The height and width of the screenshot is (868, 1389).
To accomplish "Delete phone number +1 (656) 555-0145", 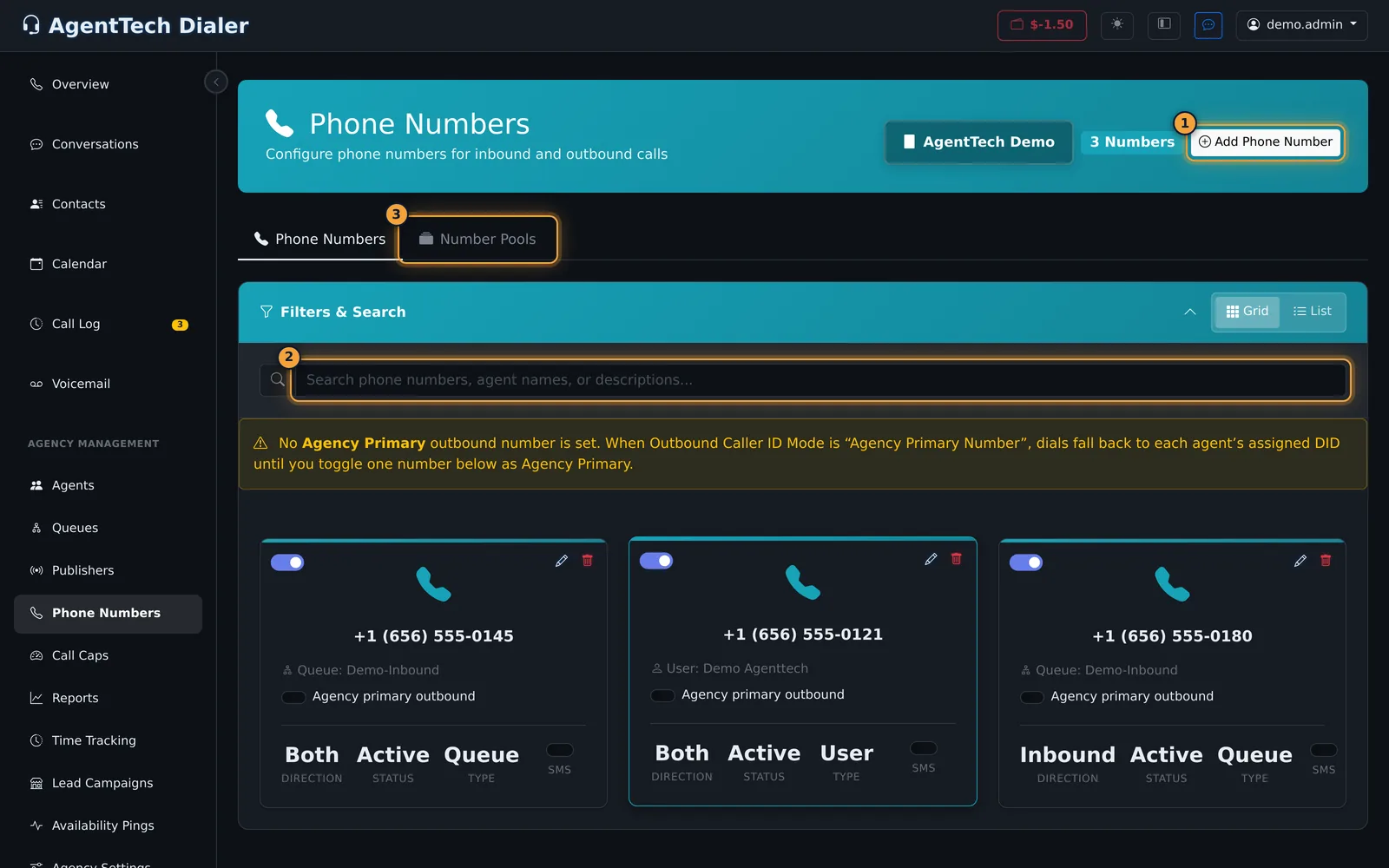I will click(588, 561).
